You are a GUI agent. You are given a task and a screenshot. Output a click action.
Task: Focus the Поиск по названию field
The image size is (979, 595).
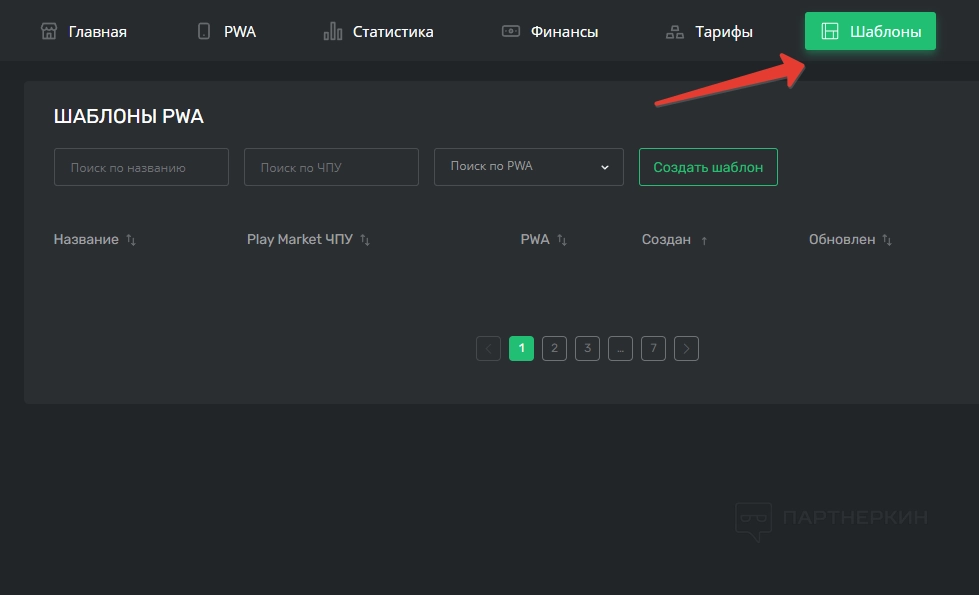pos(141,167)
